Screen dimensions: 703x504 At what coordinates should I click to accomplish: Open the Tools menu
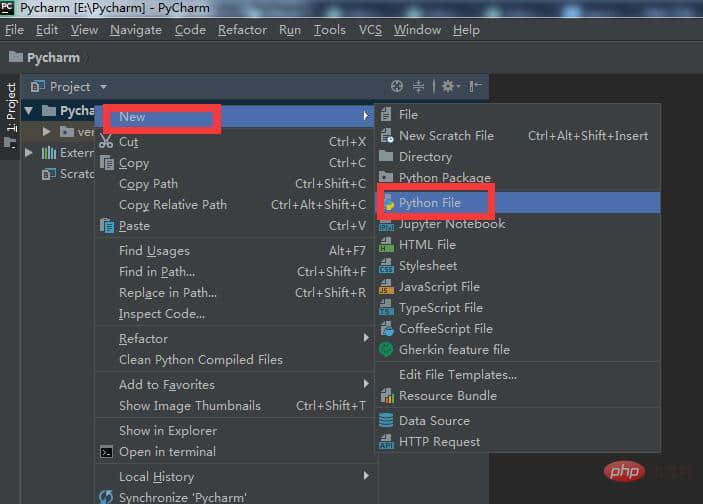330,30
